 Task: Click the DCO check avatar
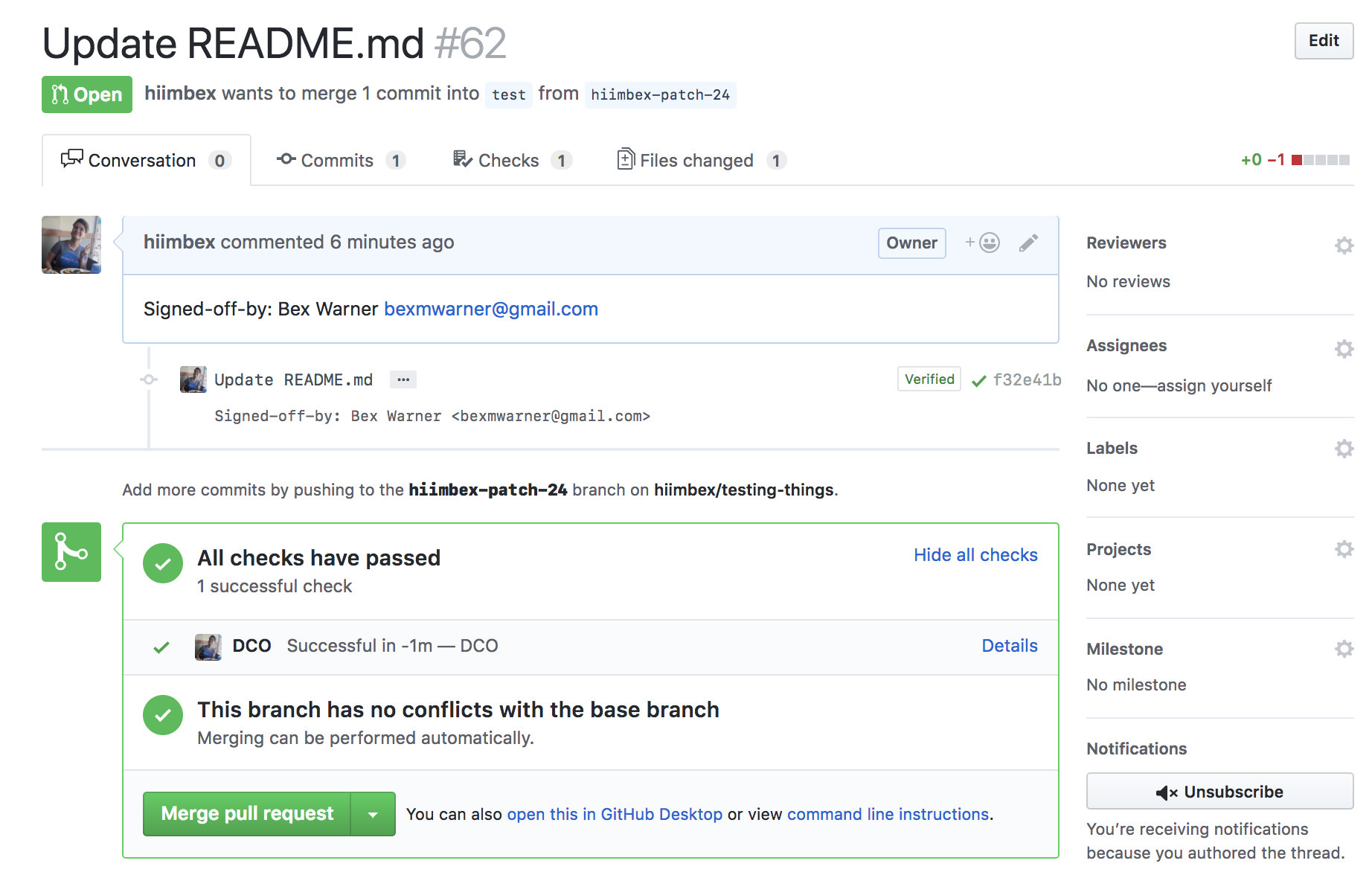pyautogui.click(x=209, y=647)
